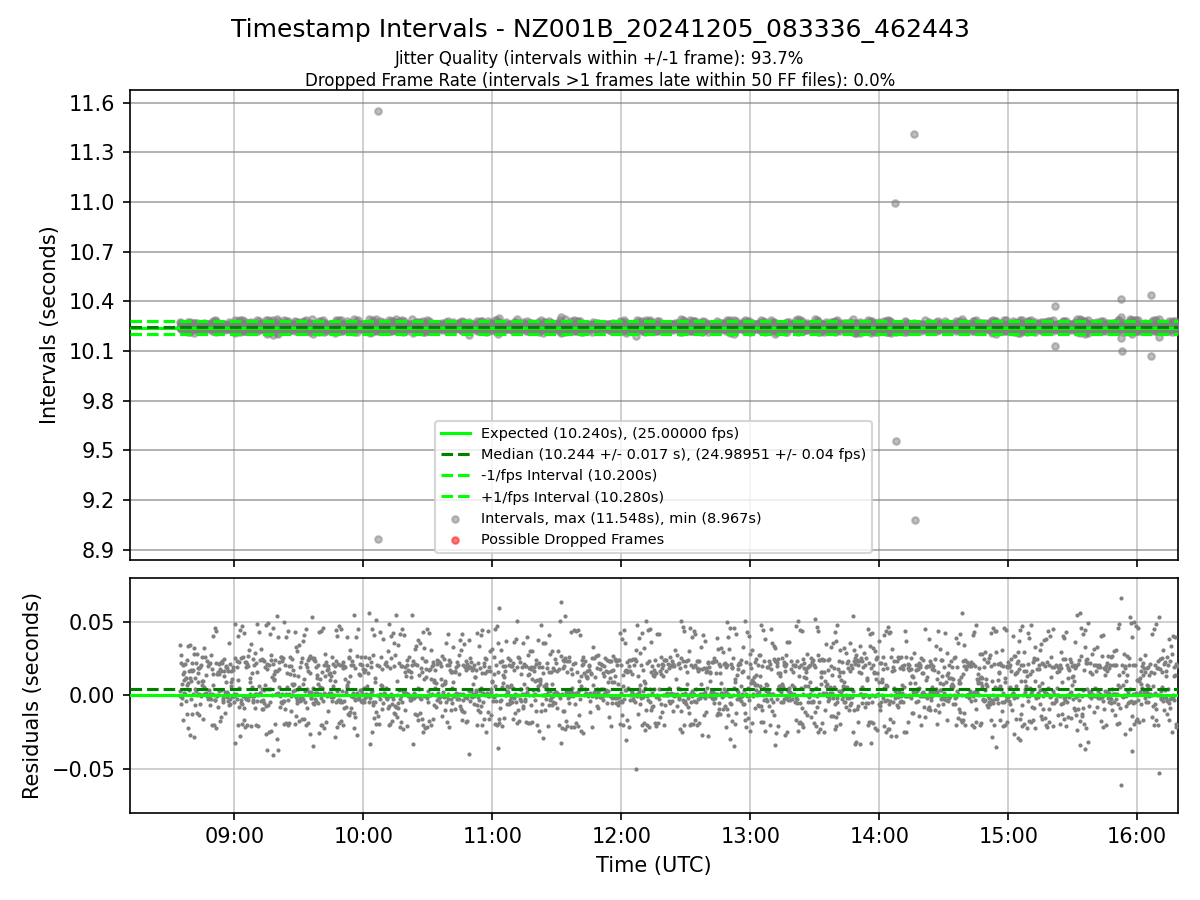Click the '14:00' x-axis tick label

(x=879, y=835)
